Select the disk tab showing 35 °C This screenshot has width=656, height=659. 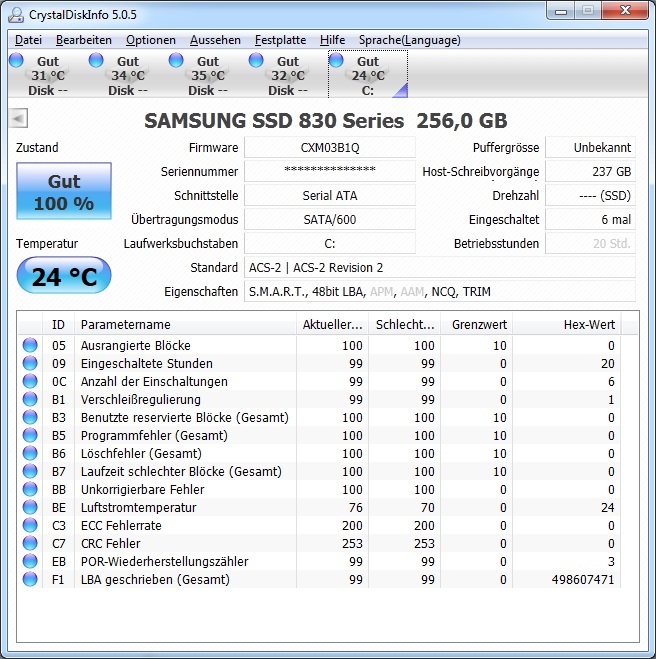pyautogui.click(x=208, y=75)
